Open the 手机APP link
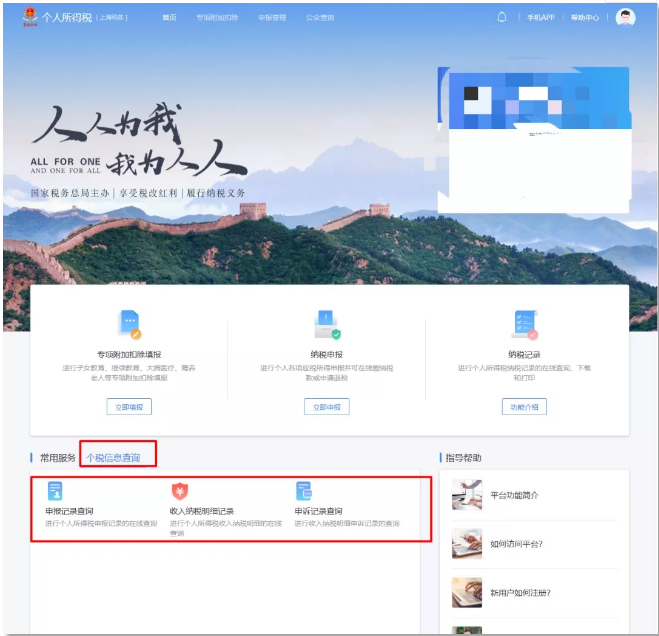This screenshot has width=659, height=636. pyautogui.click(x=541, y=18)
